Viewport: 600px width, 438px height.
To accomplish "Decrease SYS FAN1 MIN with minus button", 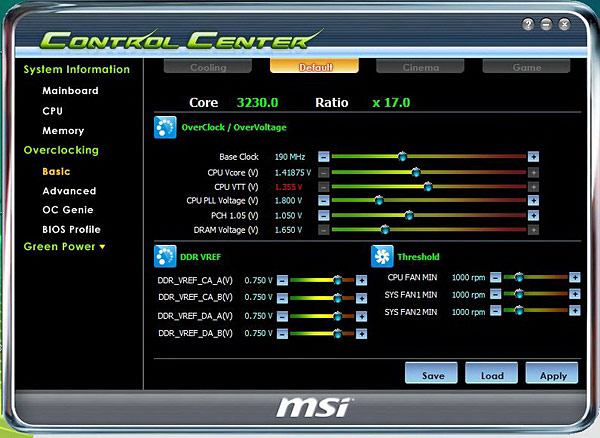I will point(496,294).
